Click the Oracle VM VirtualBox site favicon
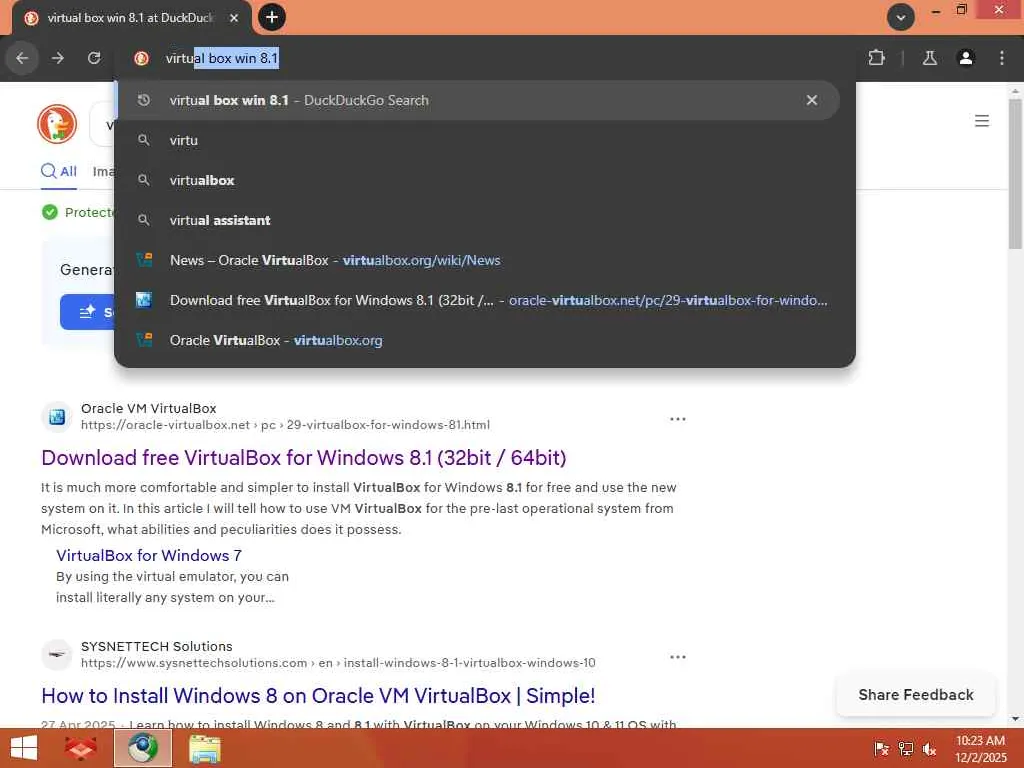This screenshot has height=768, width=1024. [x=57, y=417]
